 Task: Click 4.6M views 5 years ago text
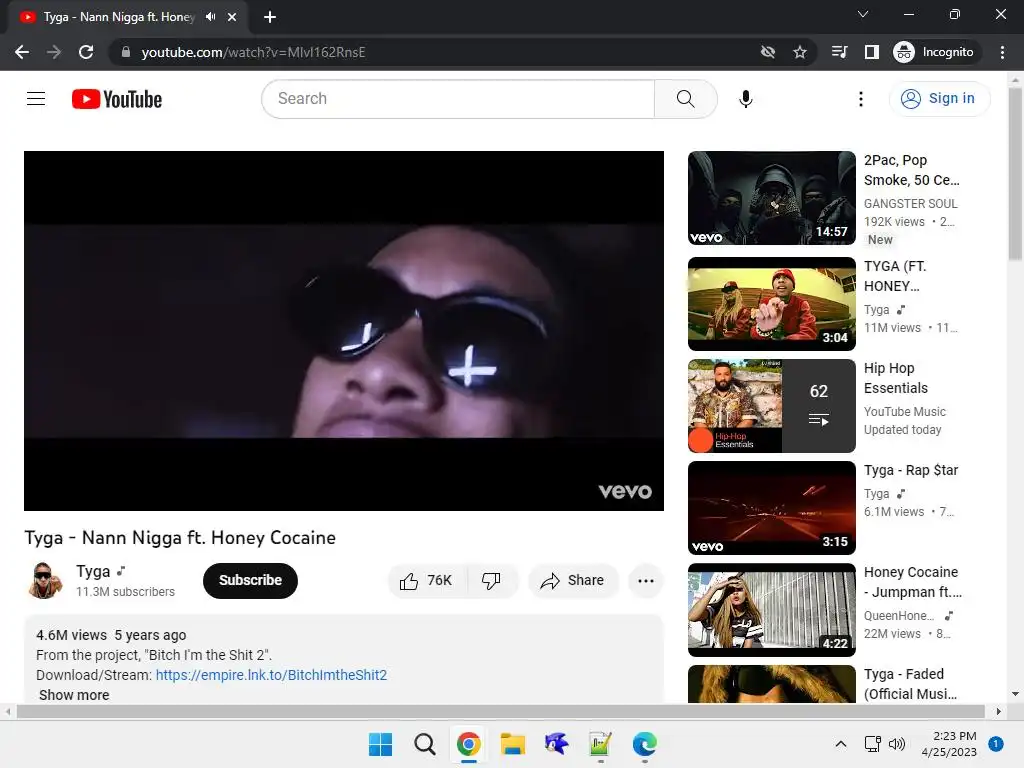coord(111,635)
